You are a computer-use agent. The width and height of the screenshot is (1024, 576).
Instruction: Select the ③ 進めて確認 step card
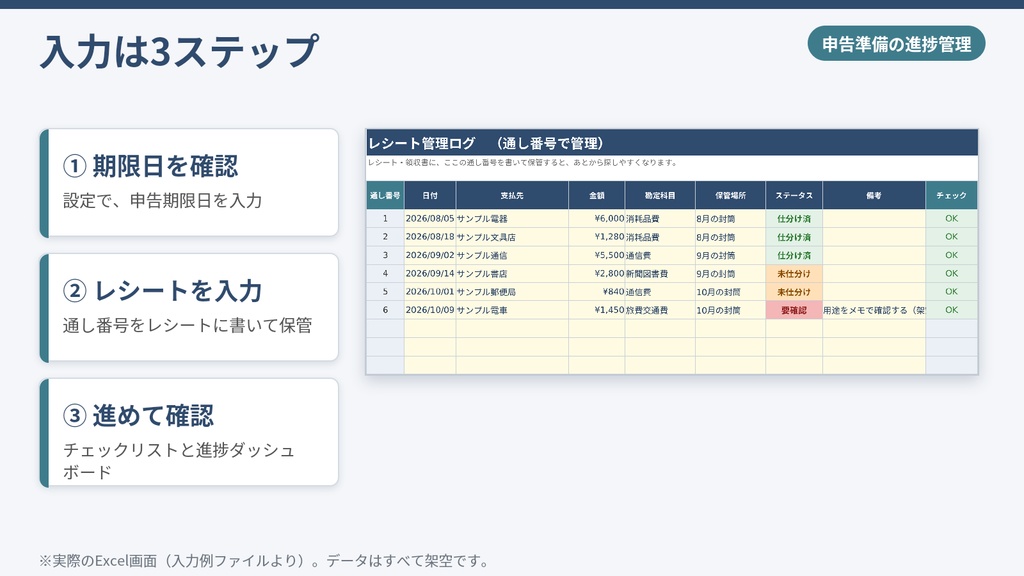click(x=189, y=432)
